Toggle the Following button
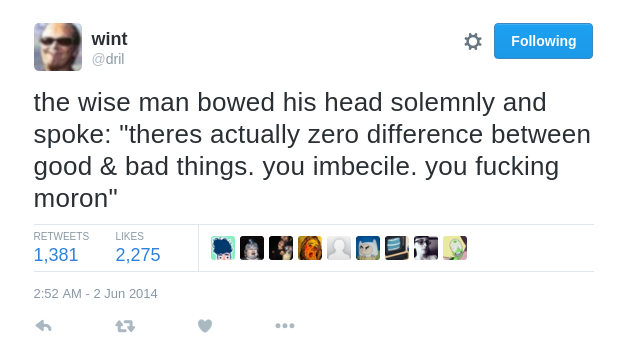Image resolution: width=626 pixels, height=363 pixels. point(543,41)
